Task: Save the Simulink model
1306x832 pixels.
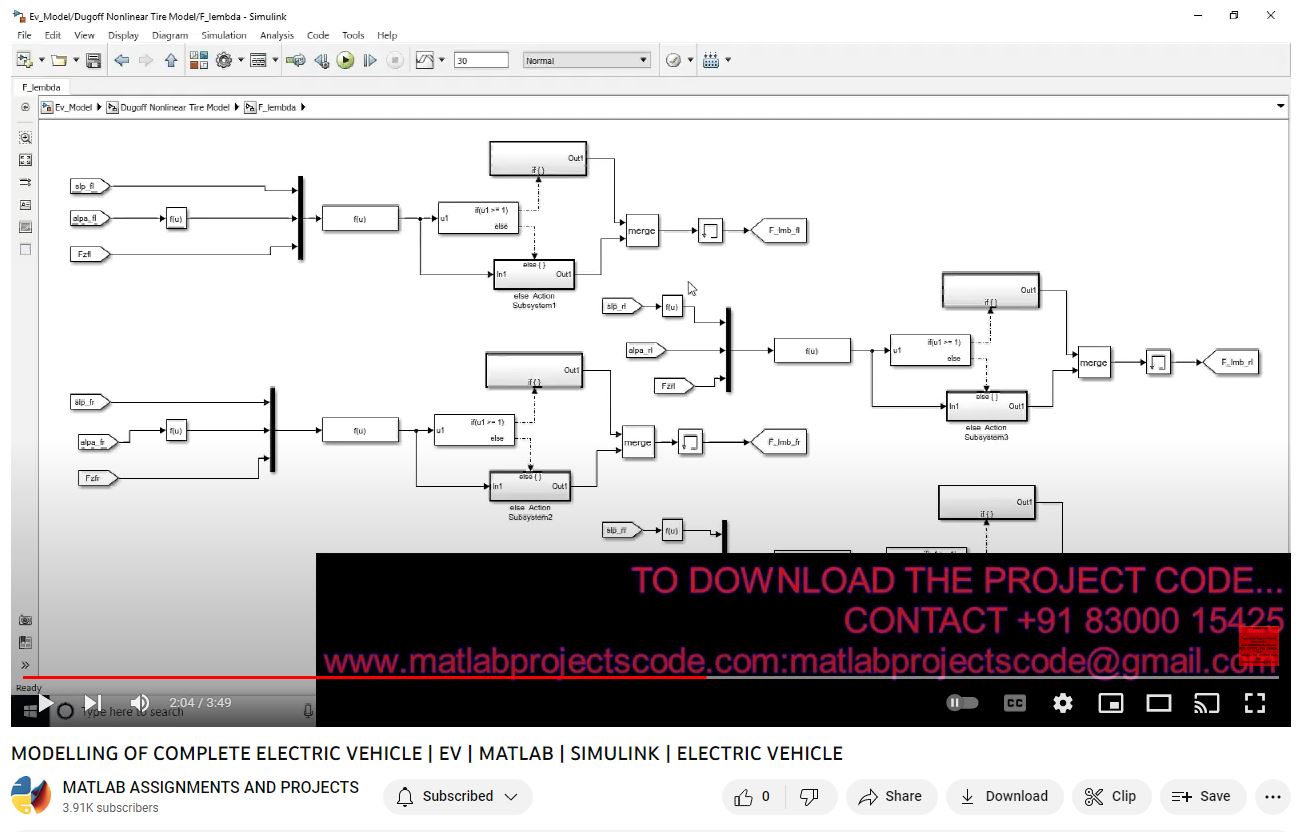Action: click(x=93, y=61)
